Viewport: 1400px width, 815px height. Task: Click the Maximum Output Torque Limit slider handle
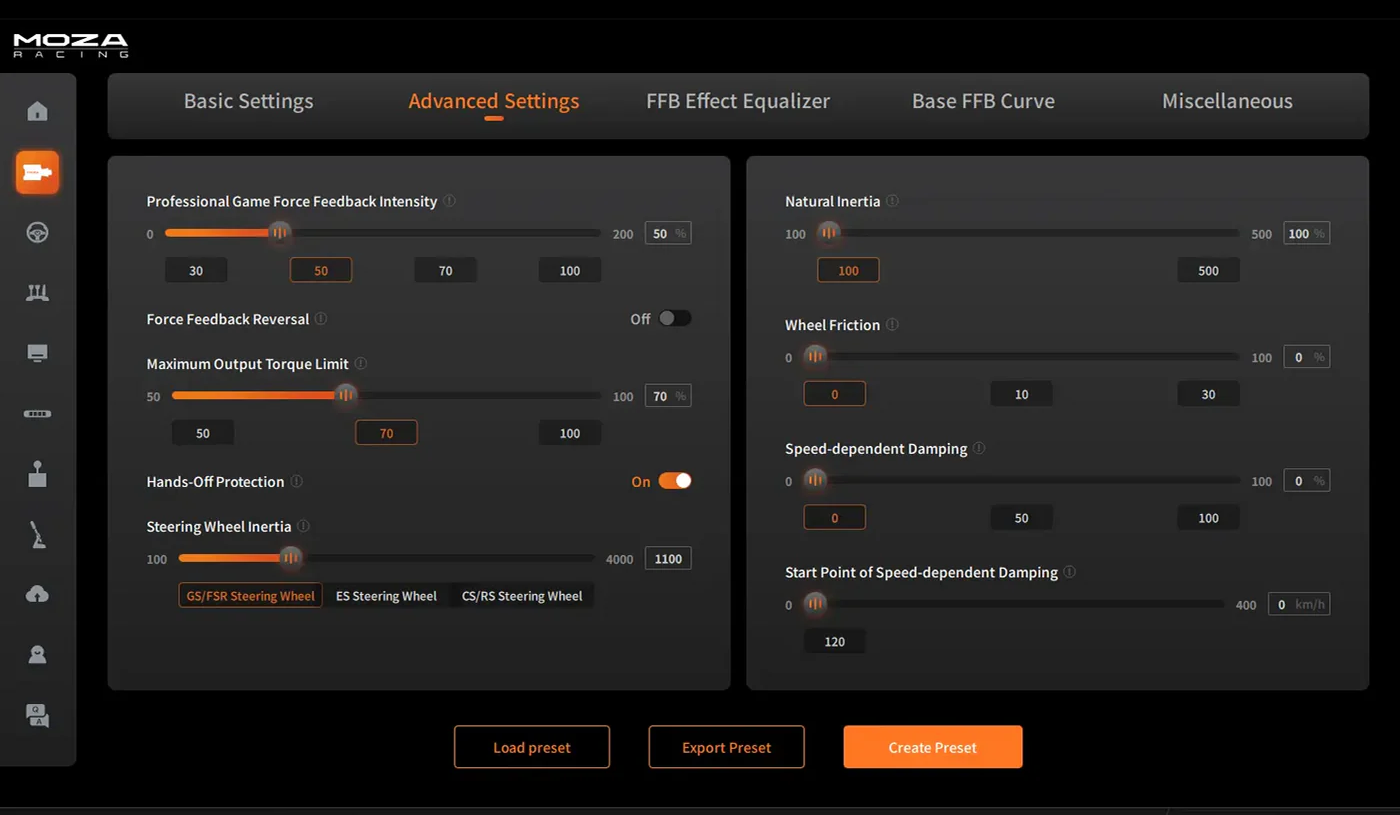[x=345, y=395]
